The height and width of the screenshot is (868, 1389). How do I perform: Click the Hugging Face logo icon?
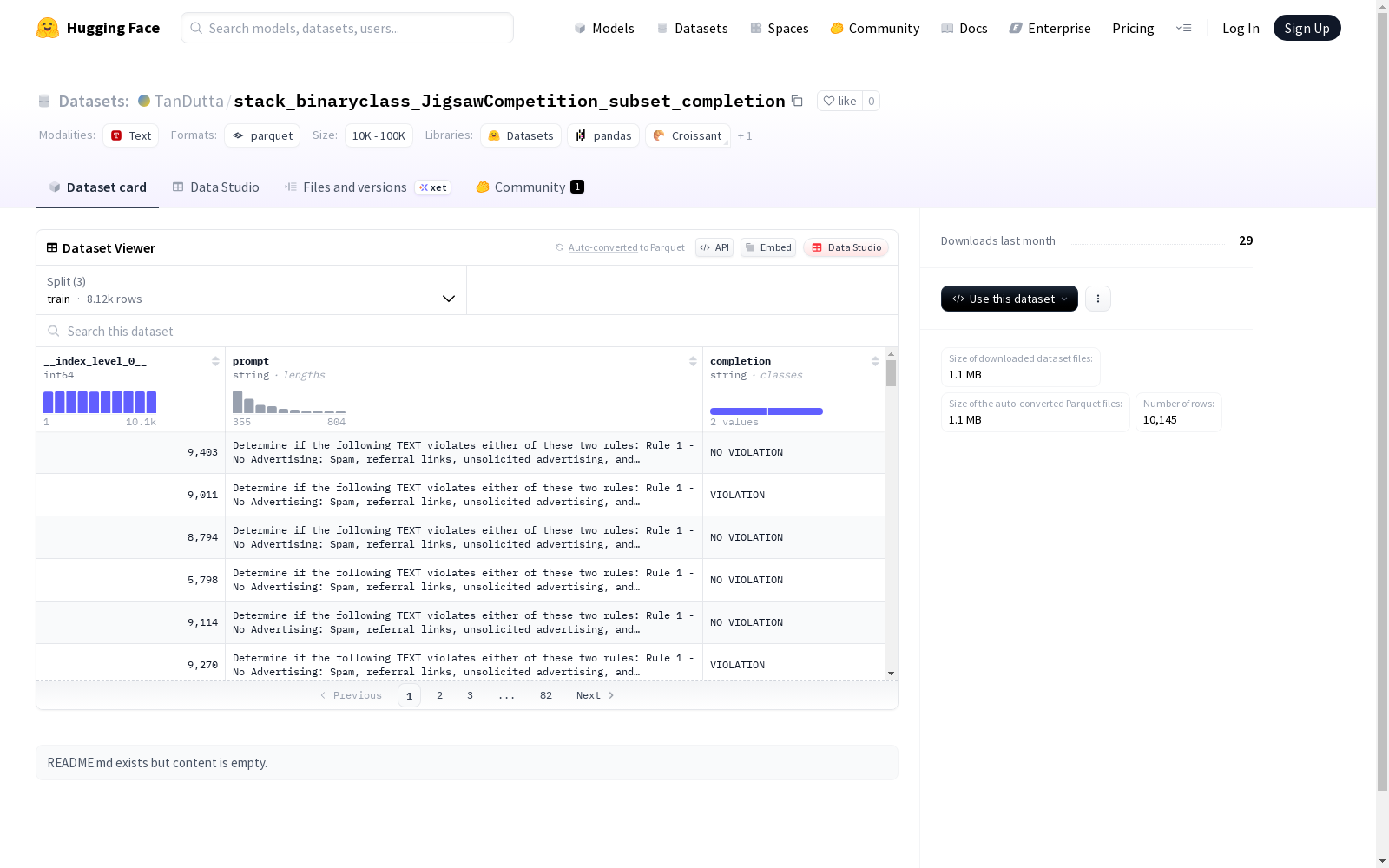(x=48, y=28)
